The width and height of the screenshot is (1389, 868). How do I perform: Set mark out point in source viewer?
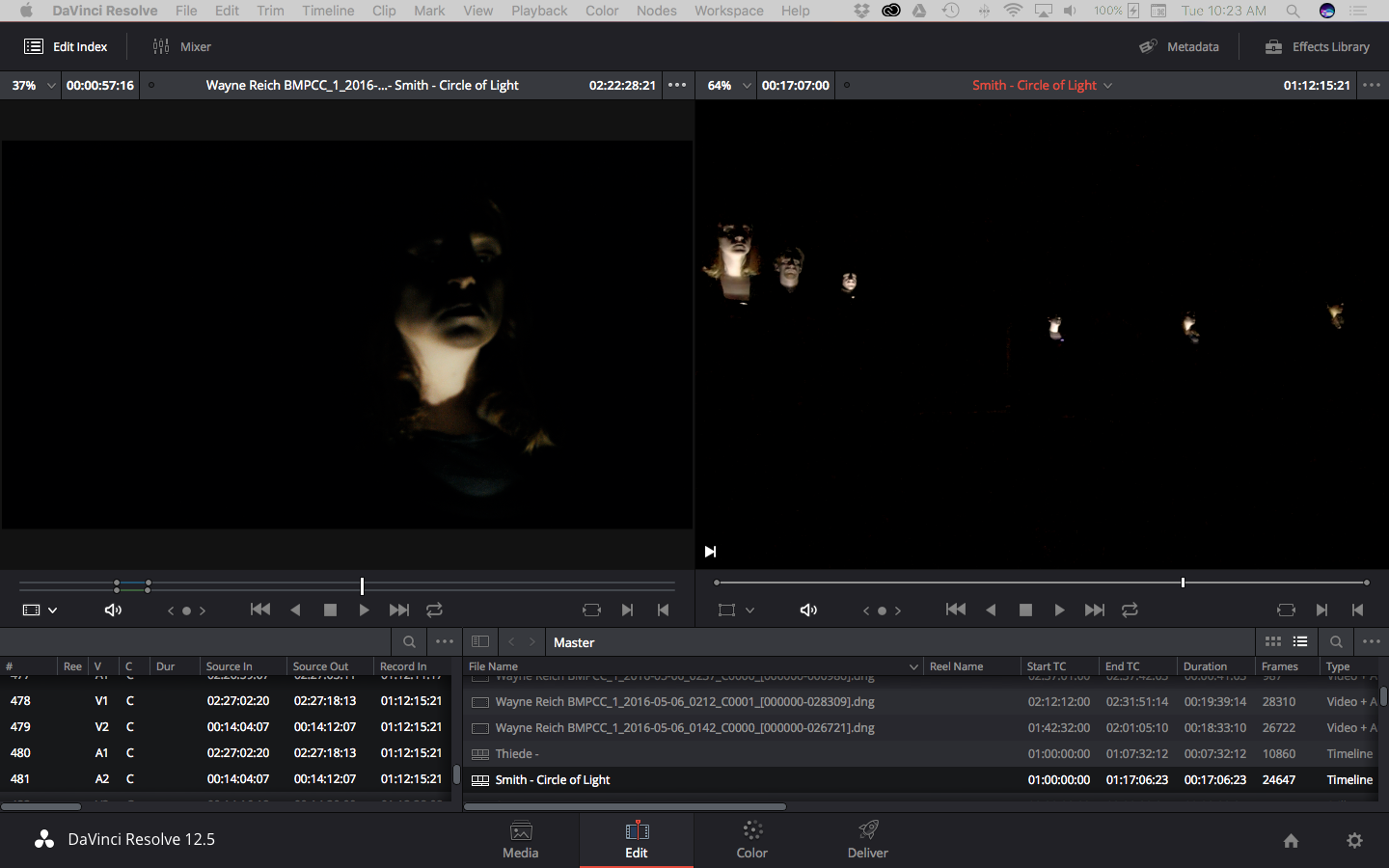(663, 610)
